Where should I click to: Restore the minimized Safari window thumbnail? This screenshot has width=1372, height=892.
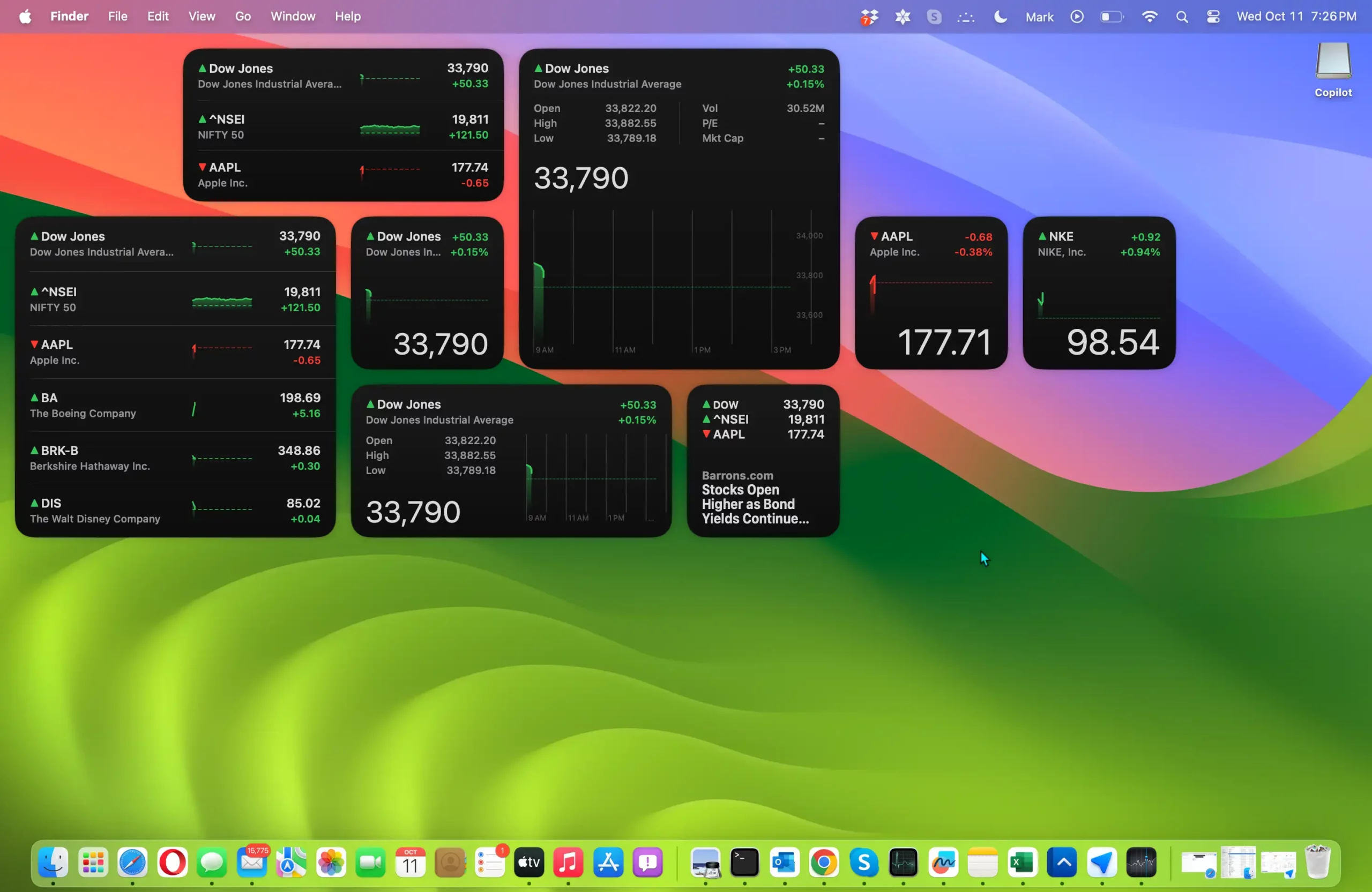click(1198, 863)
